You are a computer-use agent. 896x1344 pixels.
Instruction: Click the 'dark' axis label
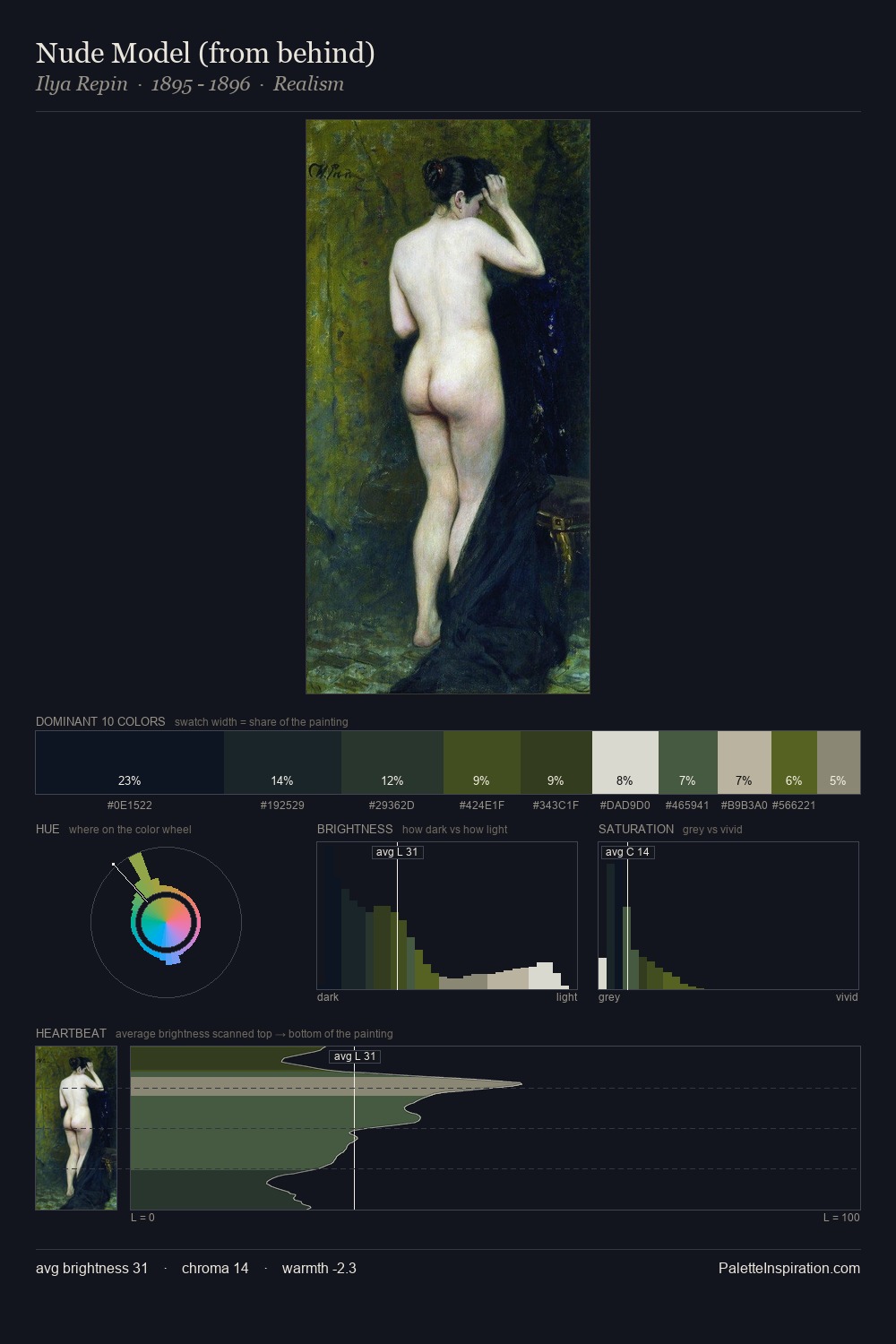tap(328, 997)
